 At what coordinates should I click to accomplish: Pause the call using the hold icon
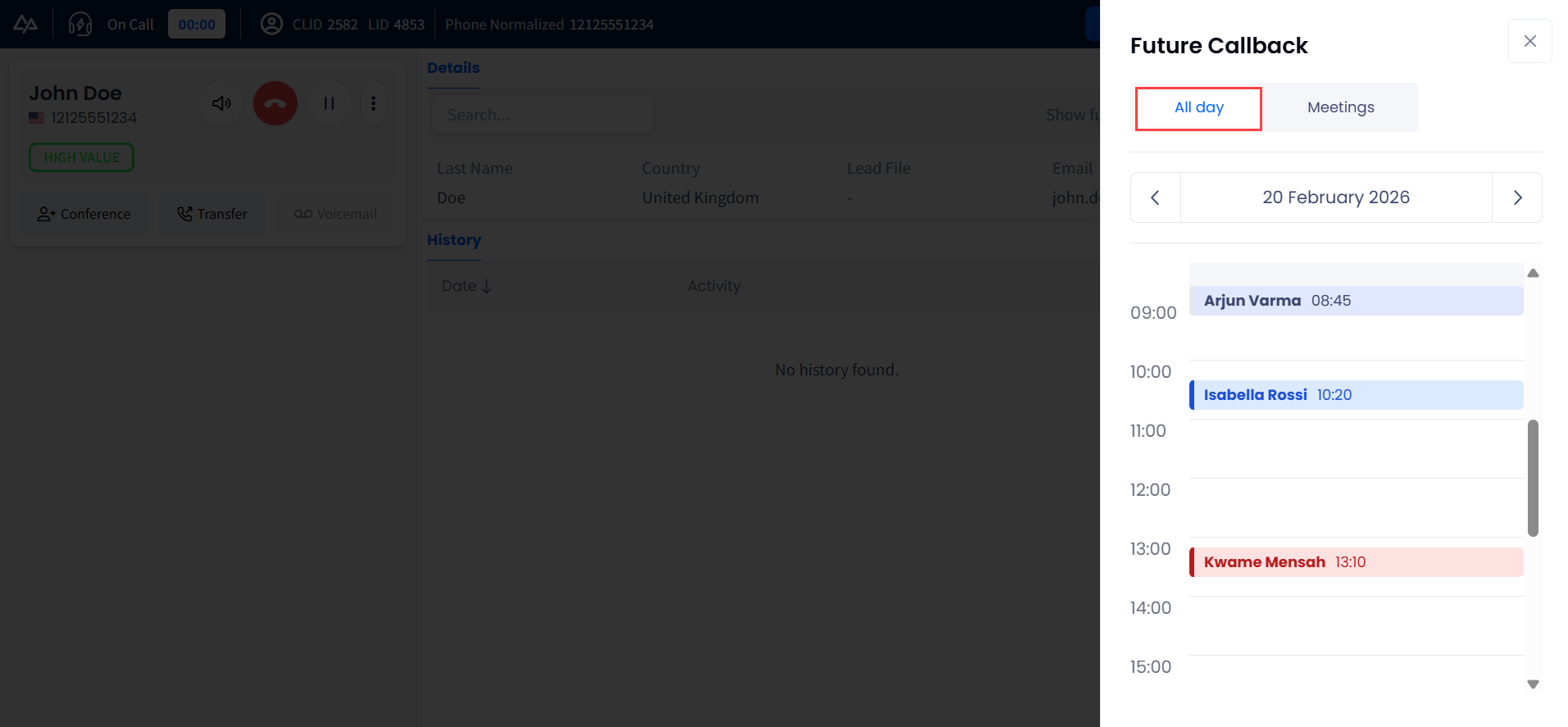329,103
